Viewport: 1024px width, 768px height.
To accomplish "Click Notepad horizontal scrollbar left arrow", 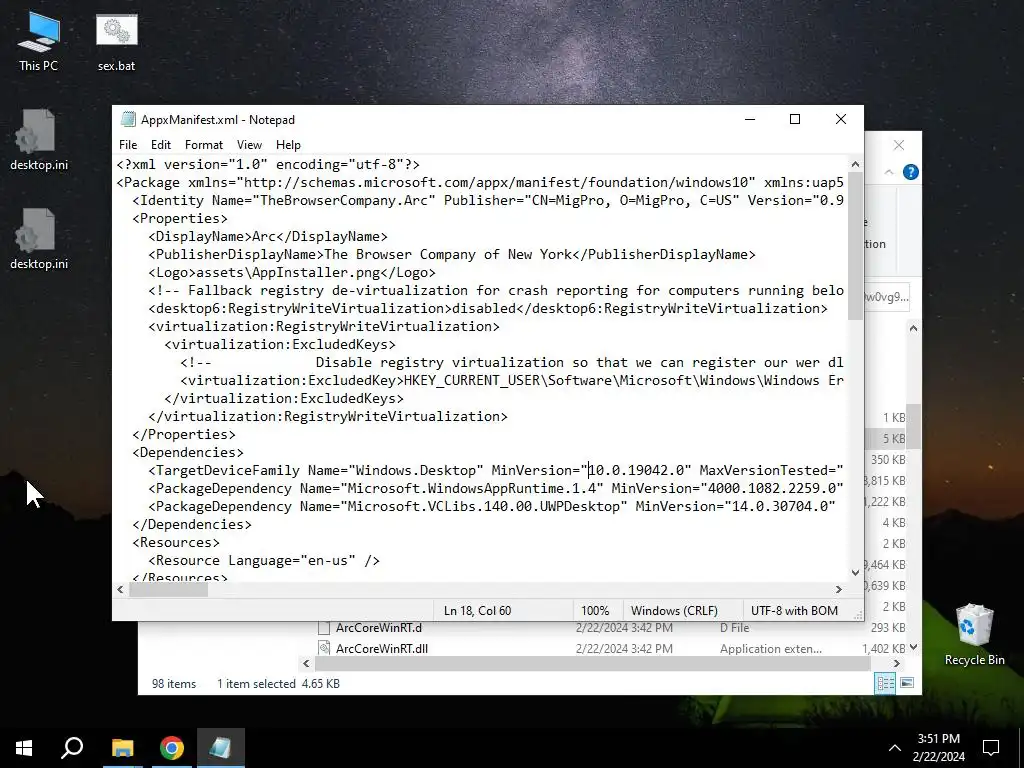I will [x=120, y=589].
